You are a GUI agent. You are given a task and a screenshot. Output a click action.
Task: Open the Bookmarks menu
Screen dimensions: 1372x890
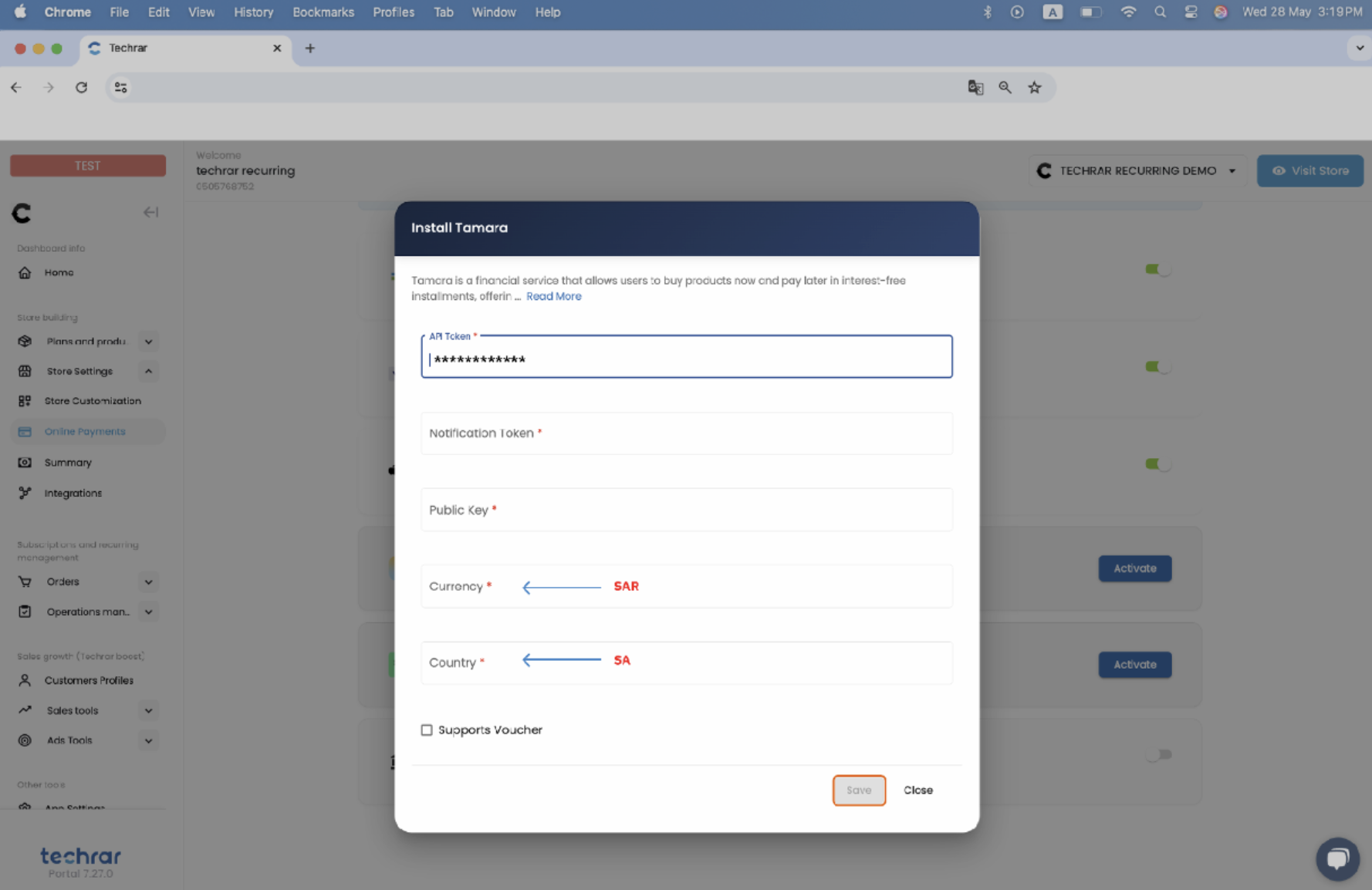click(x=323, y=12)
